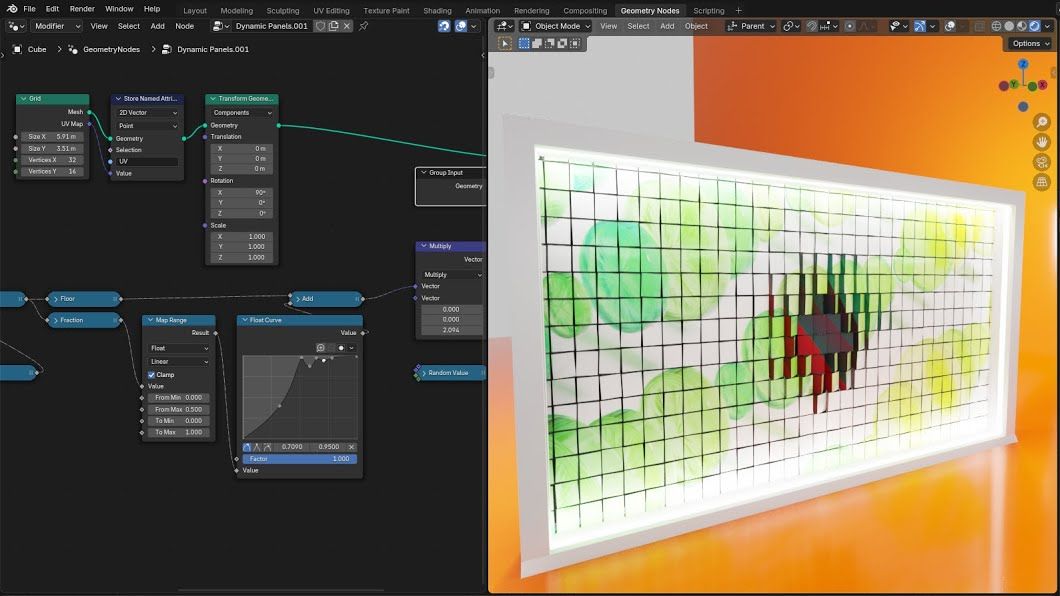Set vector handle type in Float Curve

(257, 447)
